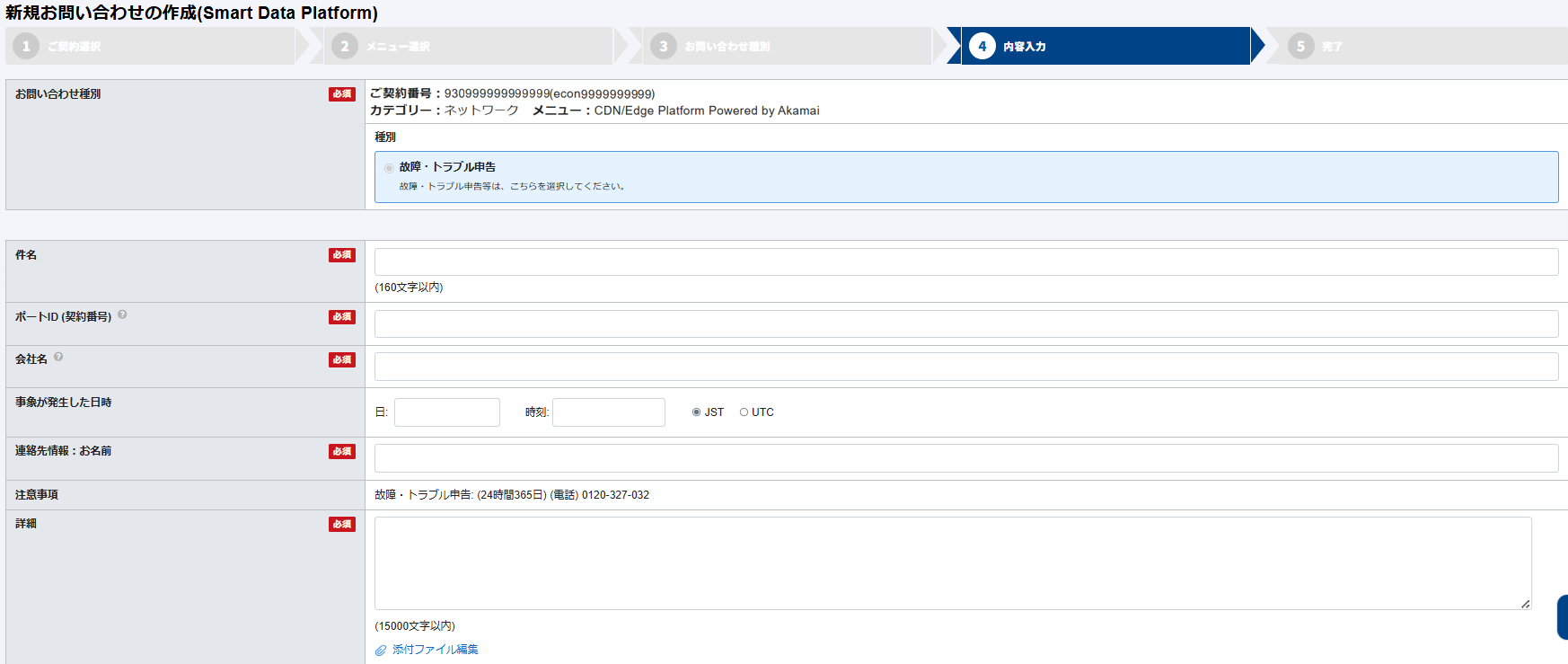Screen dimensions: 1568x664
Task: Click step 2 circle メニュー選択
Action: (x=345, y=46)
